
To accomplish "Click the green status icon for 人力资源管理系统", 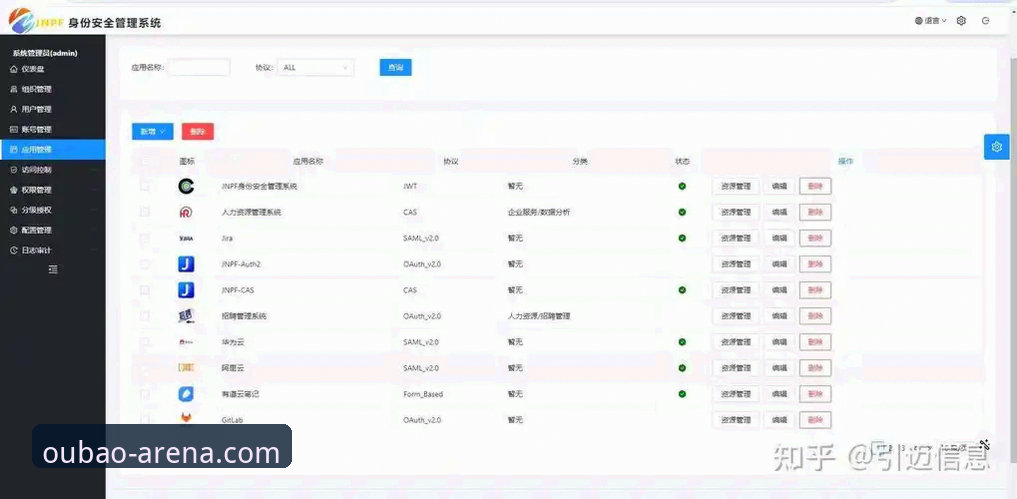I will (x=682, y=212).
